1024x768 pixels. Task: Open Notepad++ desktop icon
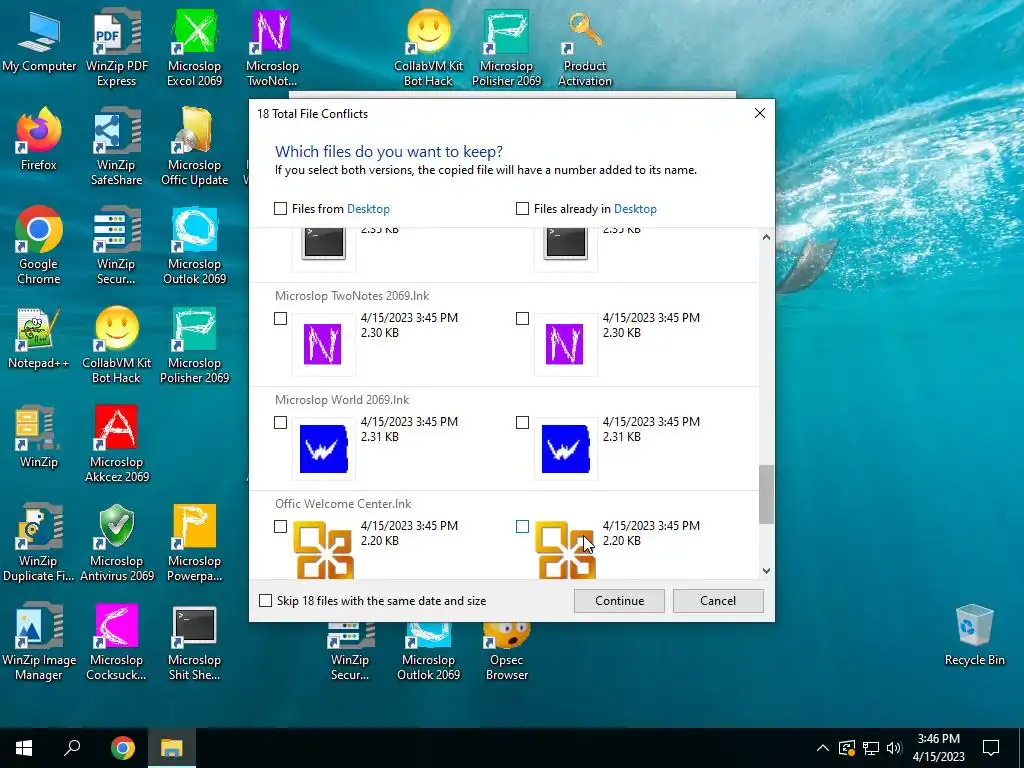click(39, 340)
